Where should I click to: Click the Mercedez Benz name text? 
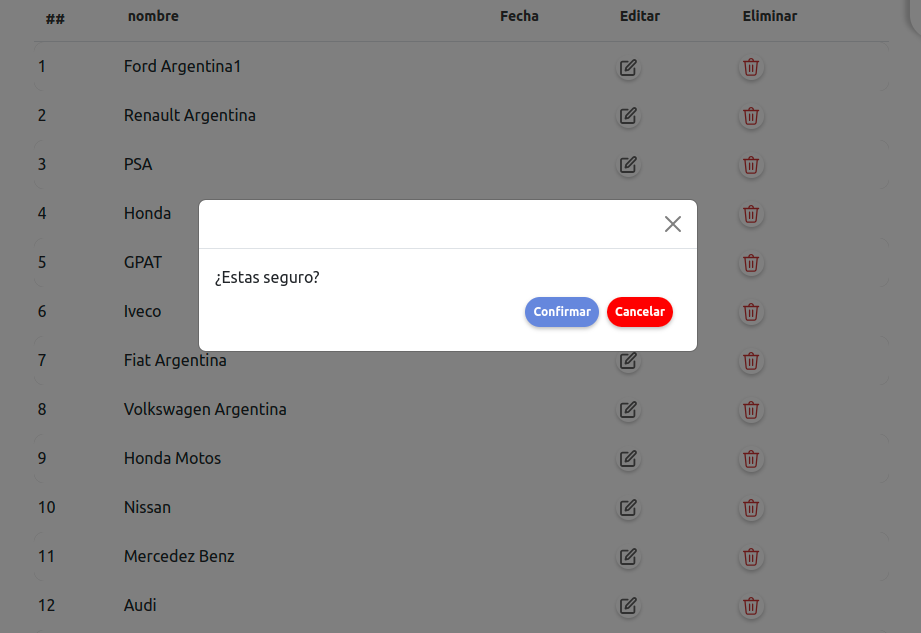point(179,556)
